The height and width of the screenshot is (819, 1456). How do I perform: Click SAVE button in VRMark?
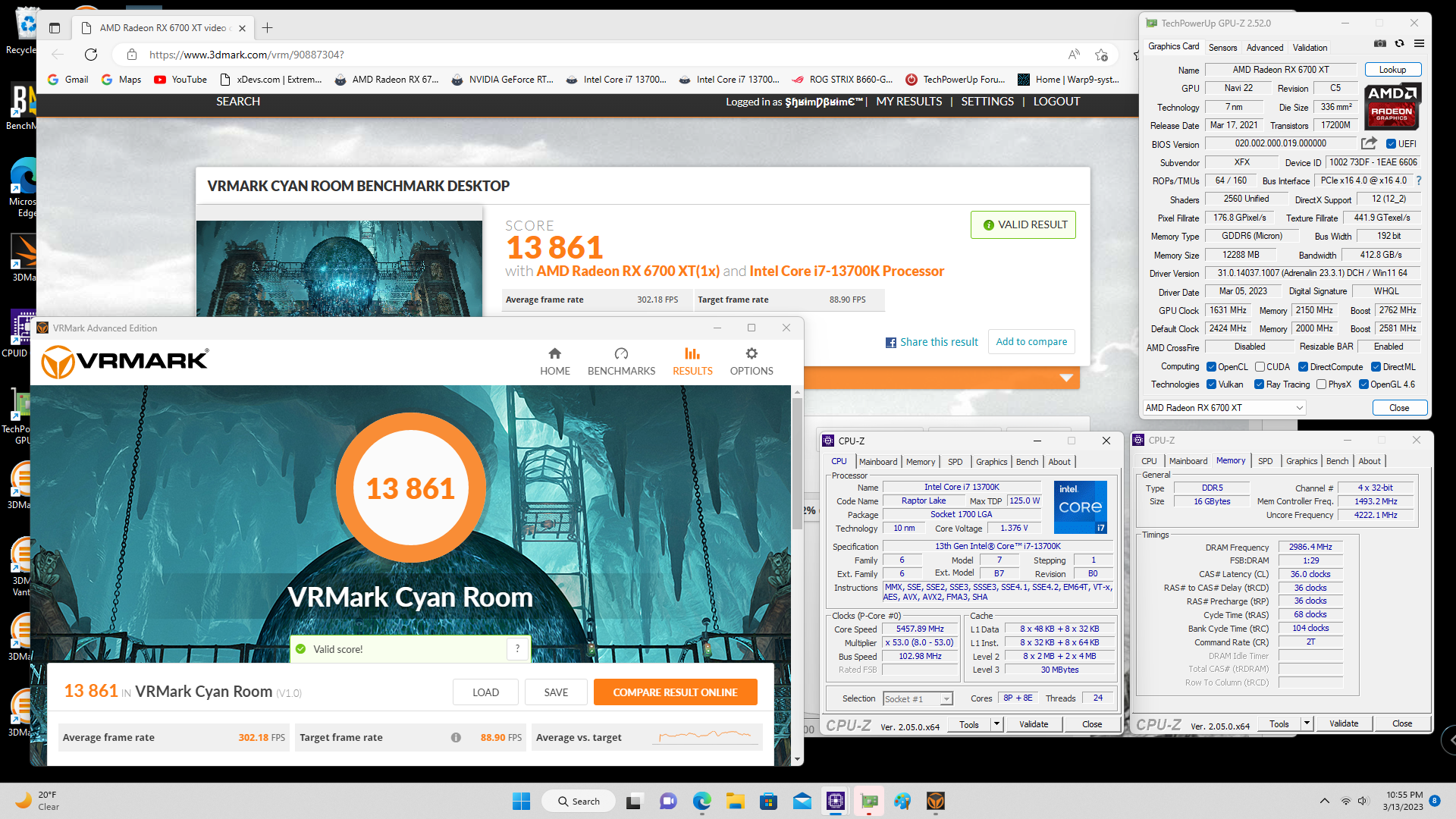(556, 692)
